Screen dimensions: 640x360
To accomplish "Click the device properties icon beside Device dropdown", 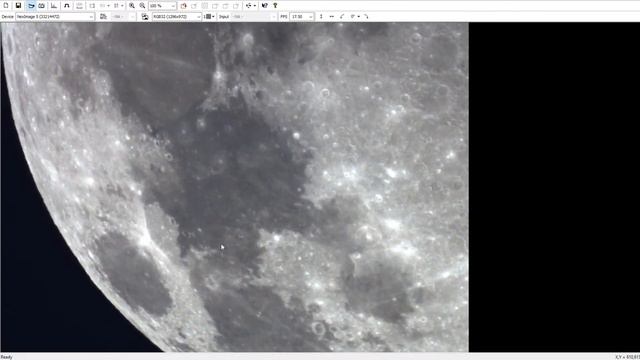I will (103, 17).
